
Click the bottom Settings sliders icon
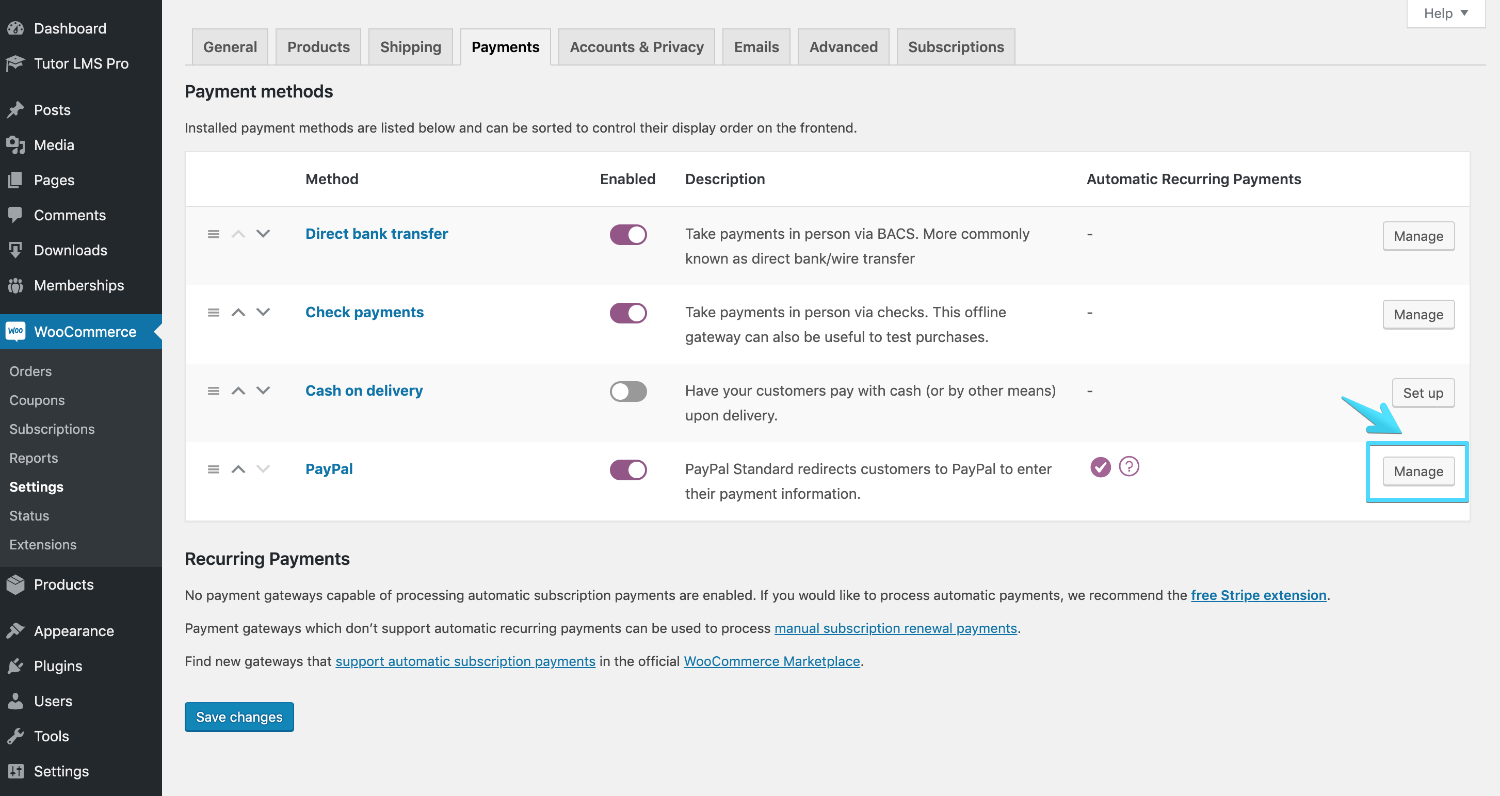(x=15, y=771)
